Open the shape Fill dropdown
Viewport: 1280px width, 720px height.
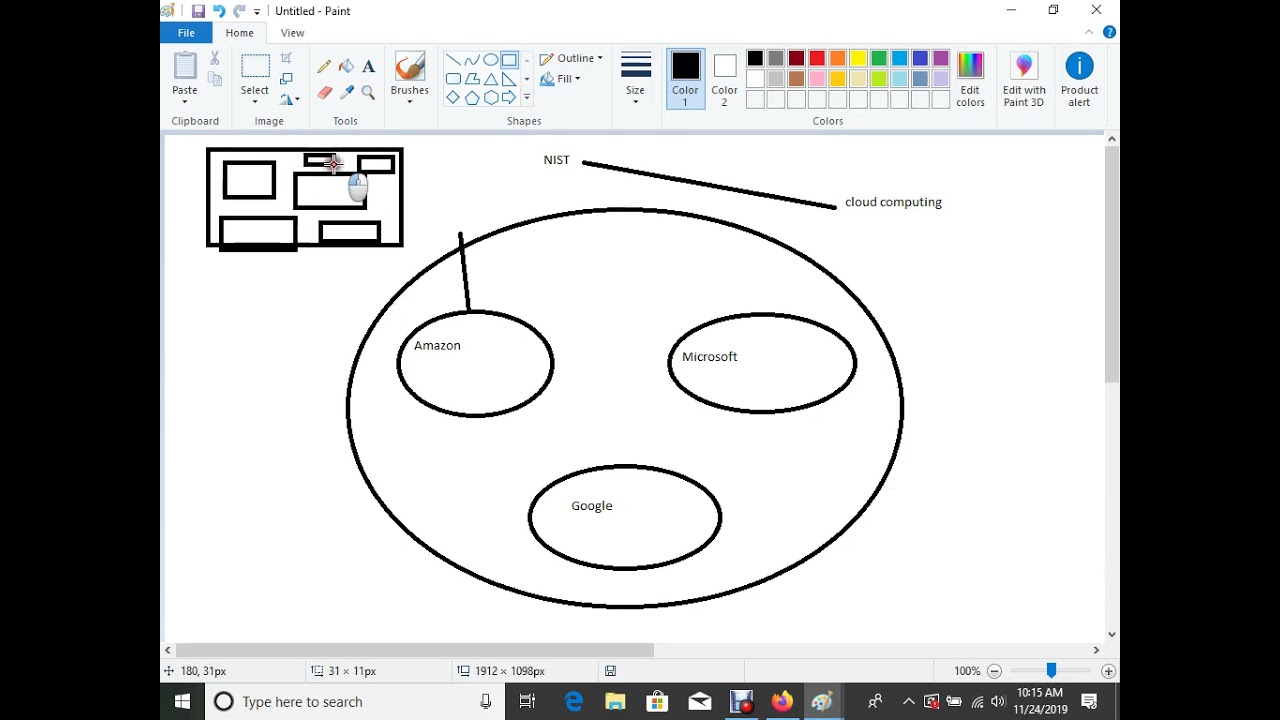pos(560,79)
